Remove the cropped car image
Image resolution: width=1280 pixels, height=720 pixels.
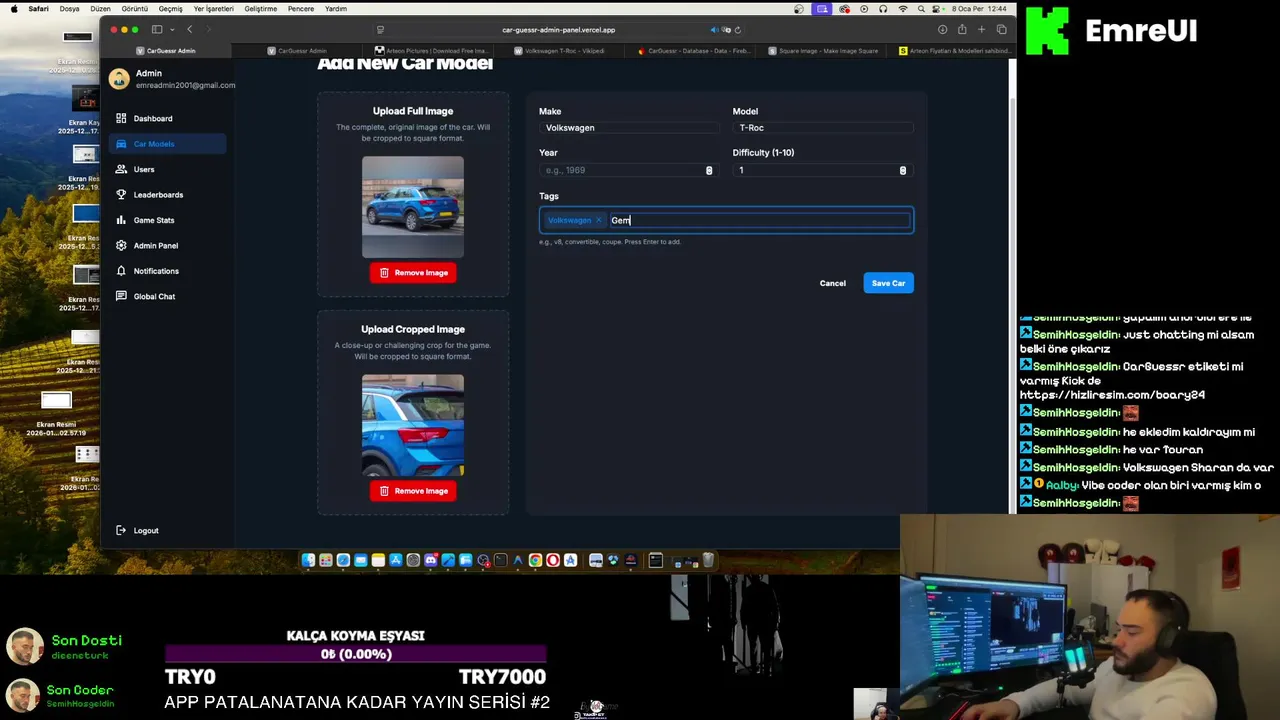413,490
